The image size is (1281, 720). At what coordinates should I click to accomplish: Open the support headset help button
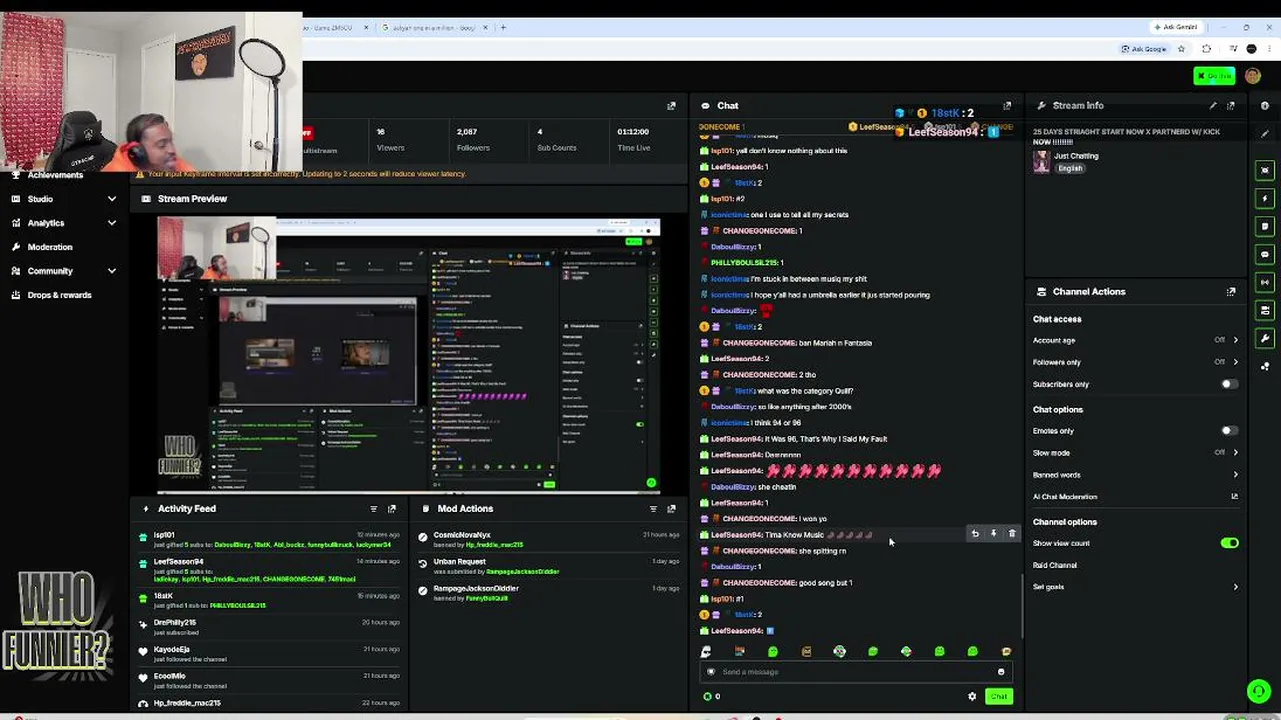(1258, 691)
